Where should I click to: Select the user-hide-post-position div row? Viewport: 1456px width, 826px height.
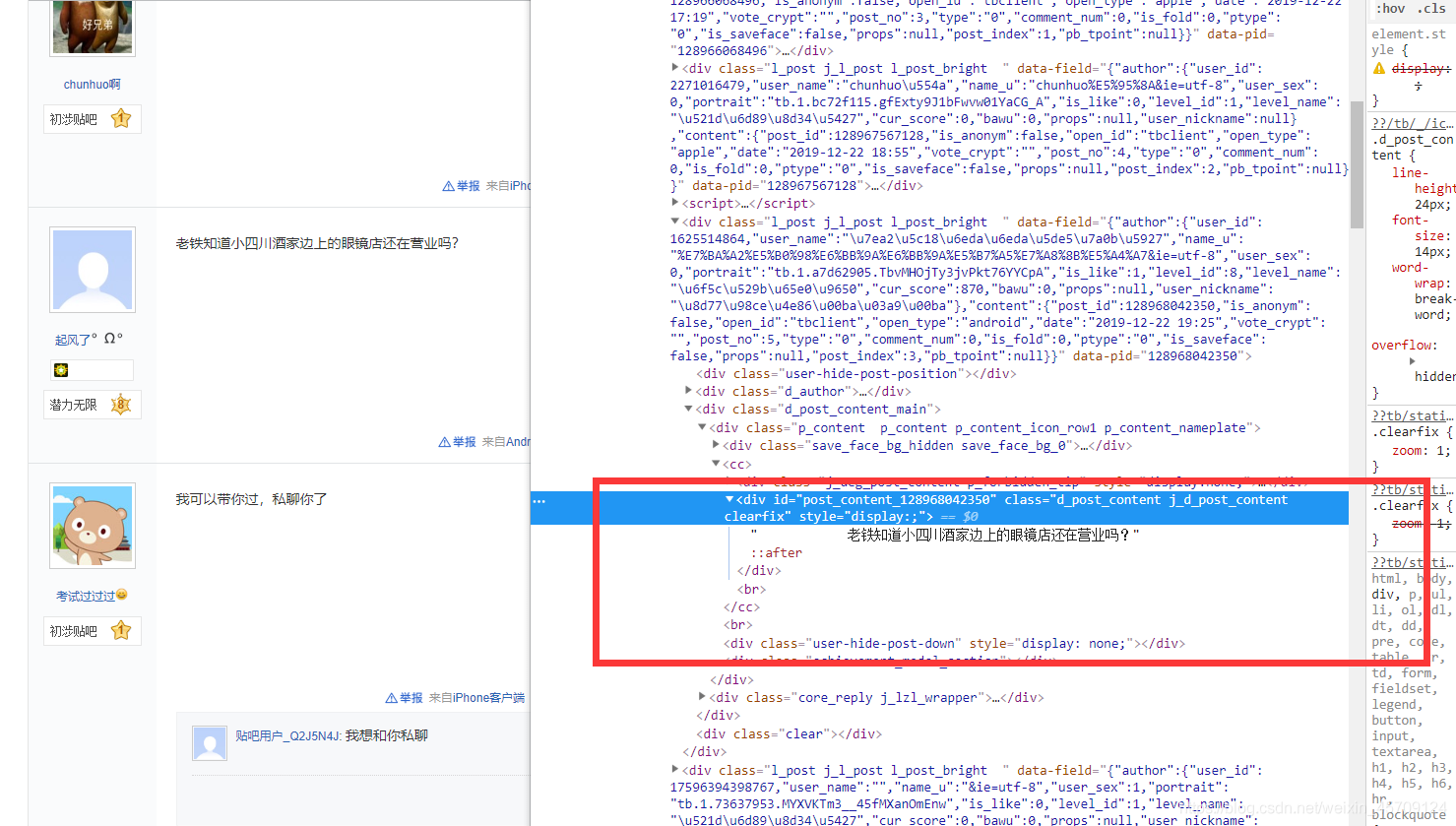pos(855,373)
